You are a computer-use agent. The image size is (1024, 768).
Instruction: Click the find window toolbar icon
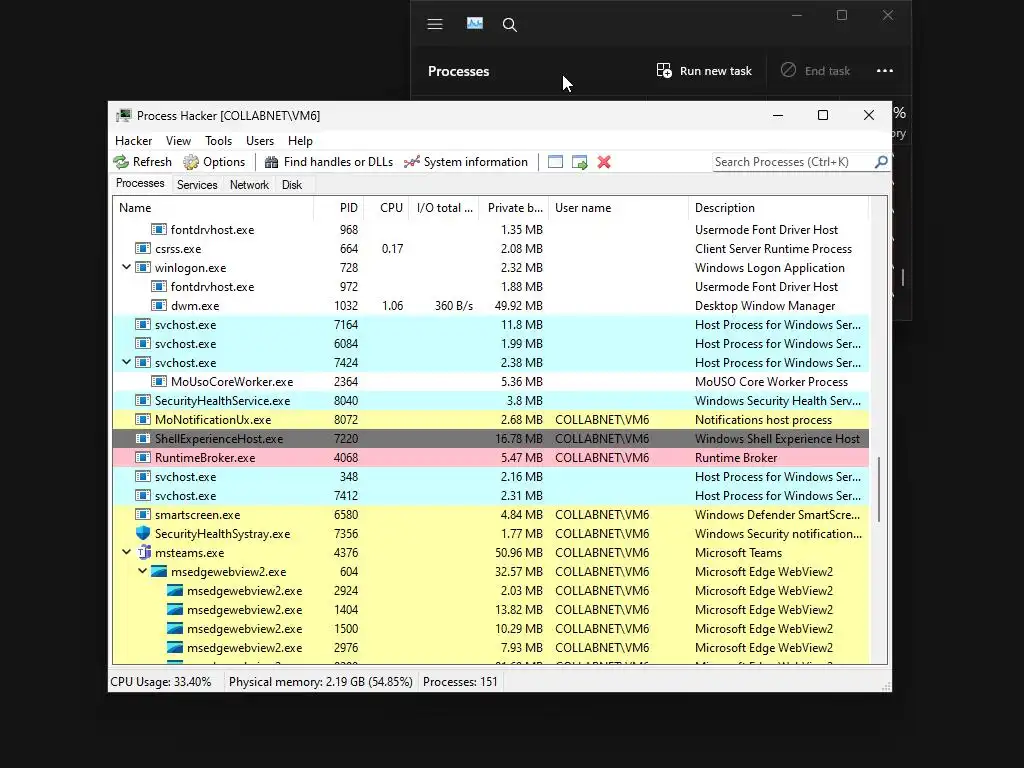555,162
